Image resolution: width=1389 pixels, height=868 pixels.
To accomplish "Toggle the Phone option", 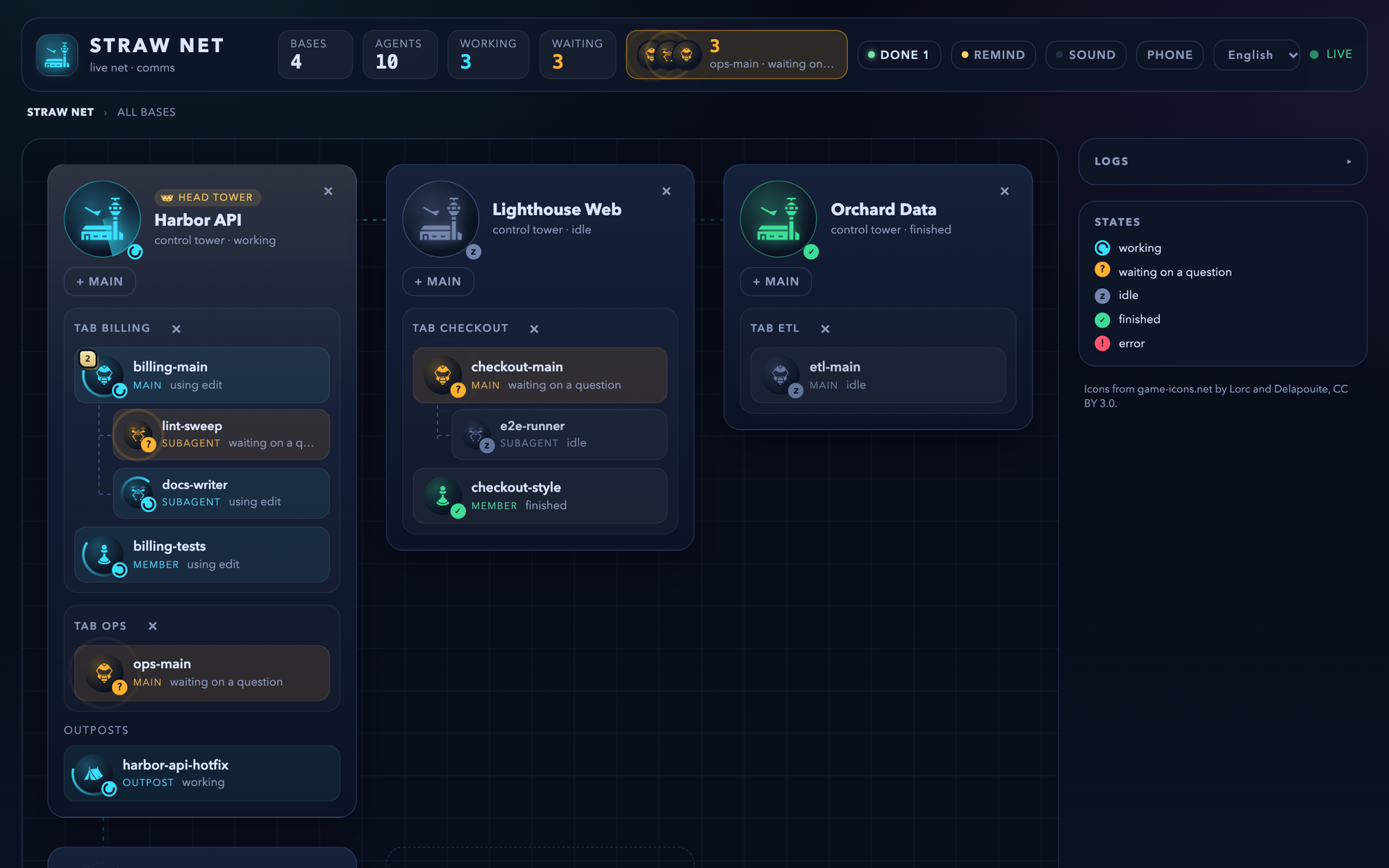I will click(x=1170, y=55).
